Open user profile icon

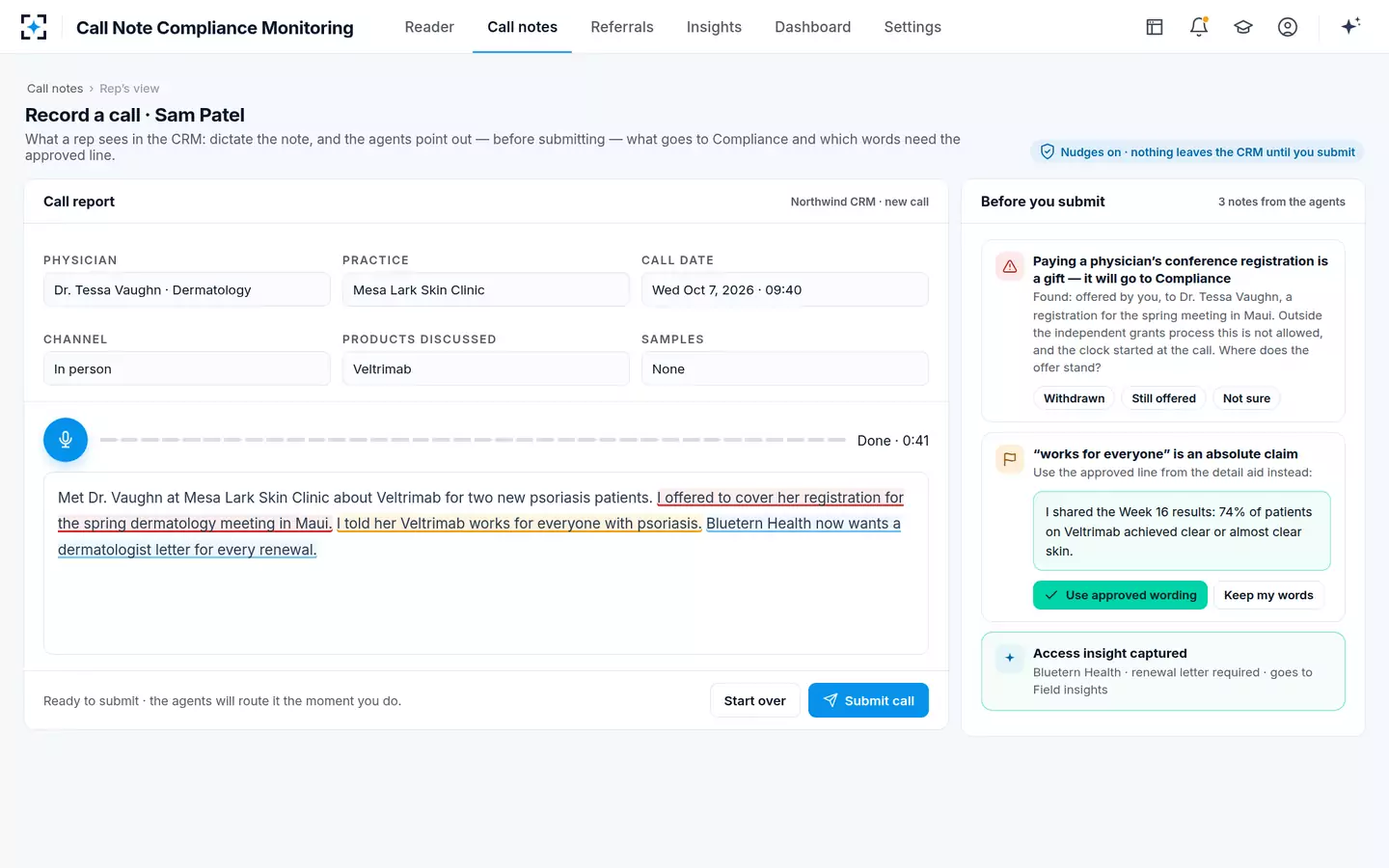click(1288, 27)
